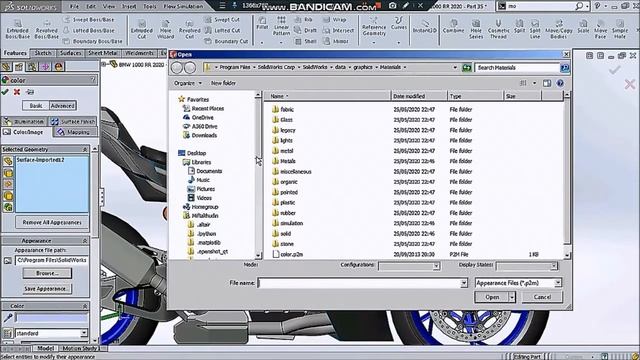Click the Search Materials field
The image size is (640, 360).
tap(517, 67)
